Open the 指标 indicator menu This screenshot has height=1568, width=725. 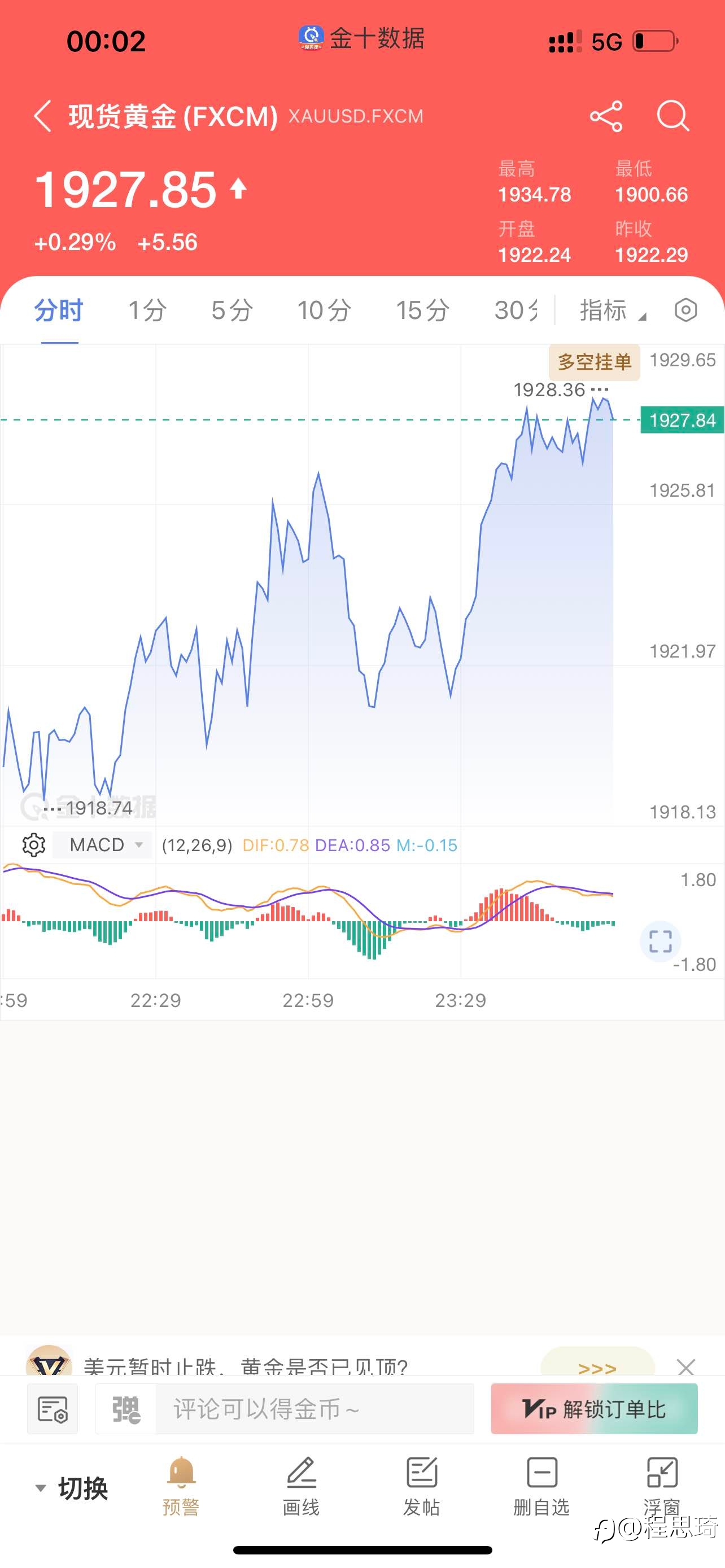(613, 310)
